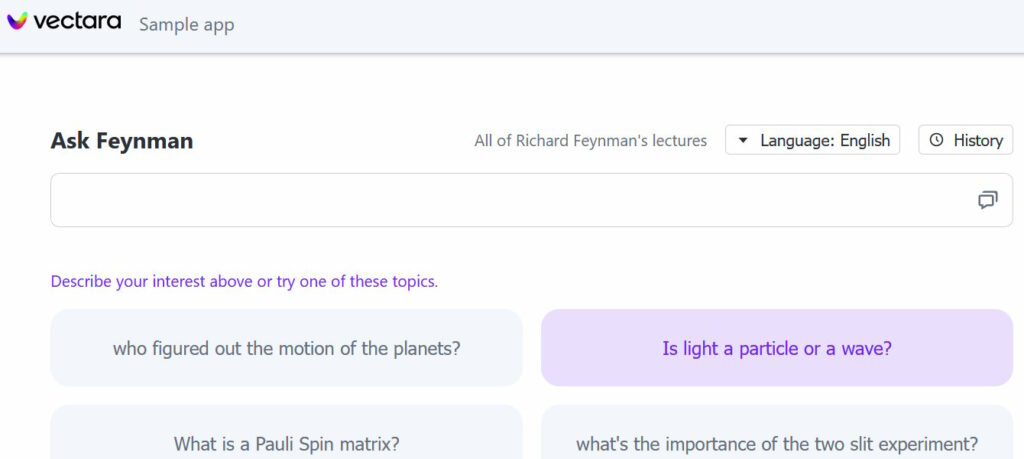Click the 'try one of these topics' phrase
1024x459 pixels.
(357, 282)
